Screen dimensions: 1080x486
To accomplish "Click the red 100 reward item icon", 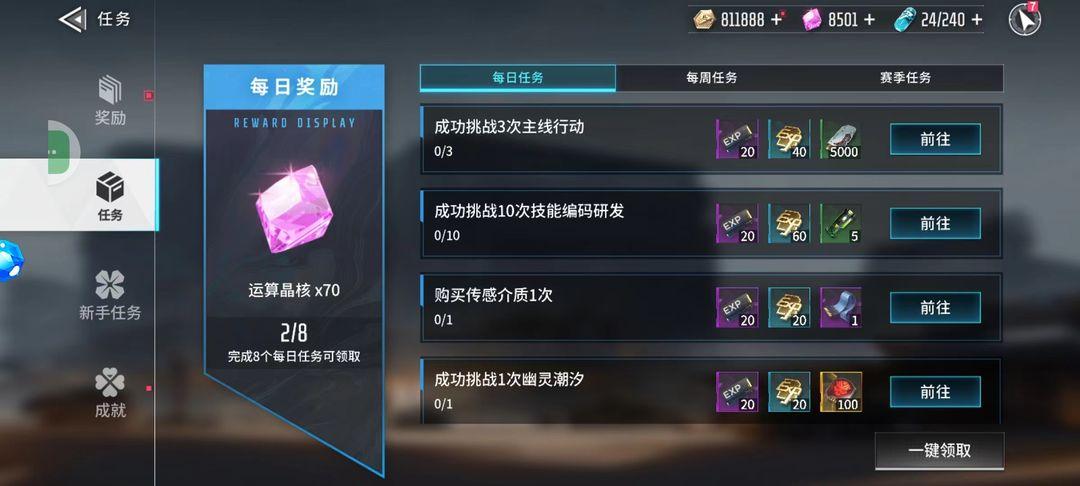I will tap(841, 392).
